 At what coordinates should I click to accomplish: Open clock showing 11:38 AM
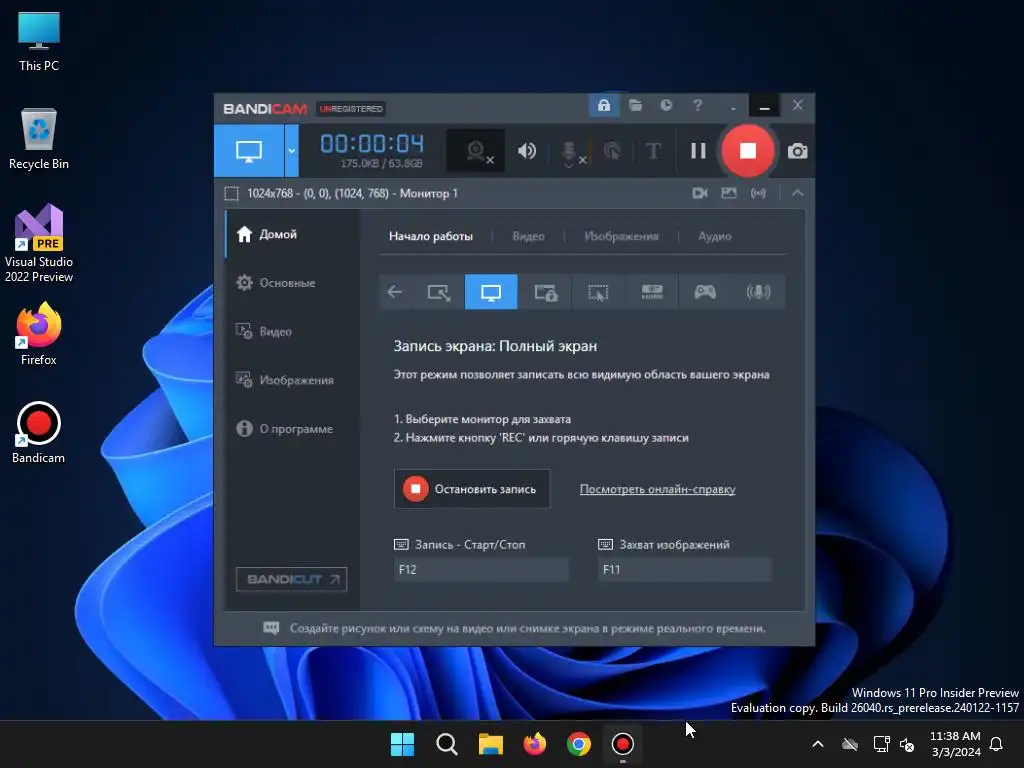(x=955, y=744)
